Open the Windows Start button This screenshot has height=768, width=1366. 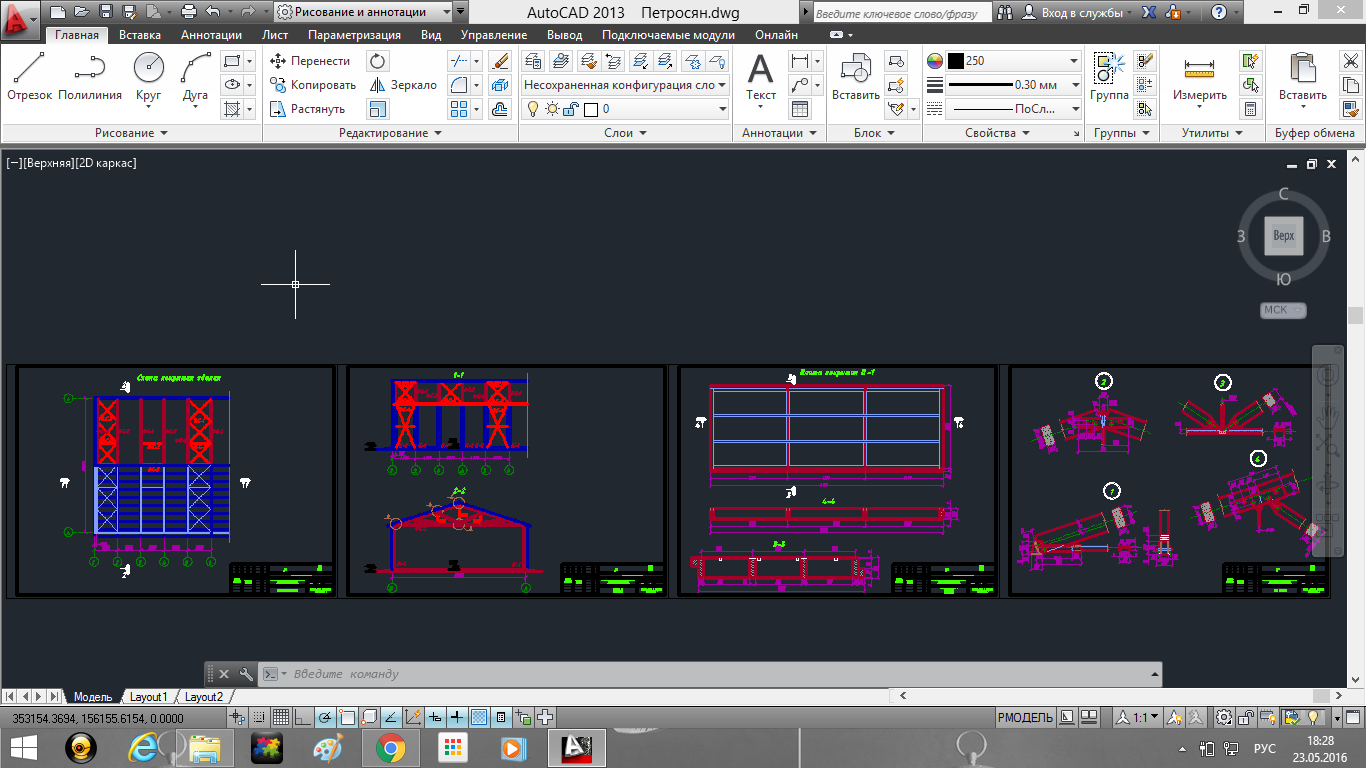coord(24,747)
